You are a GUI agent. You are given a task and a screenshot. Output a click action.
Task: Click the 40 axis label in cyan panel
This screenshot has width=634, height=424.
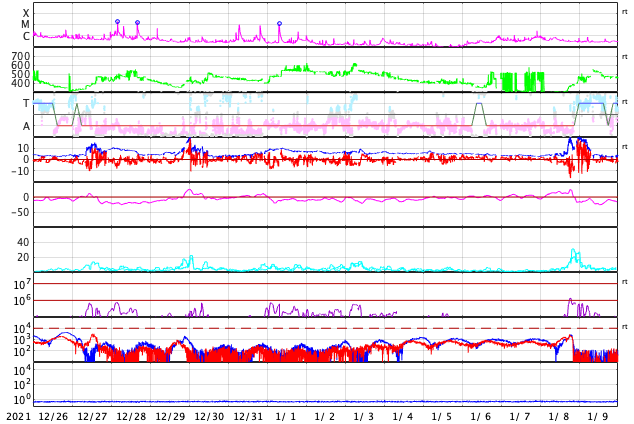23,243
